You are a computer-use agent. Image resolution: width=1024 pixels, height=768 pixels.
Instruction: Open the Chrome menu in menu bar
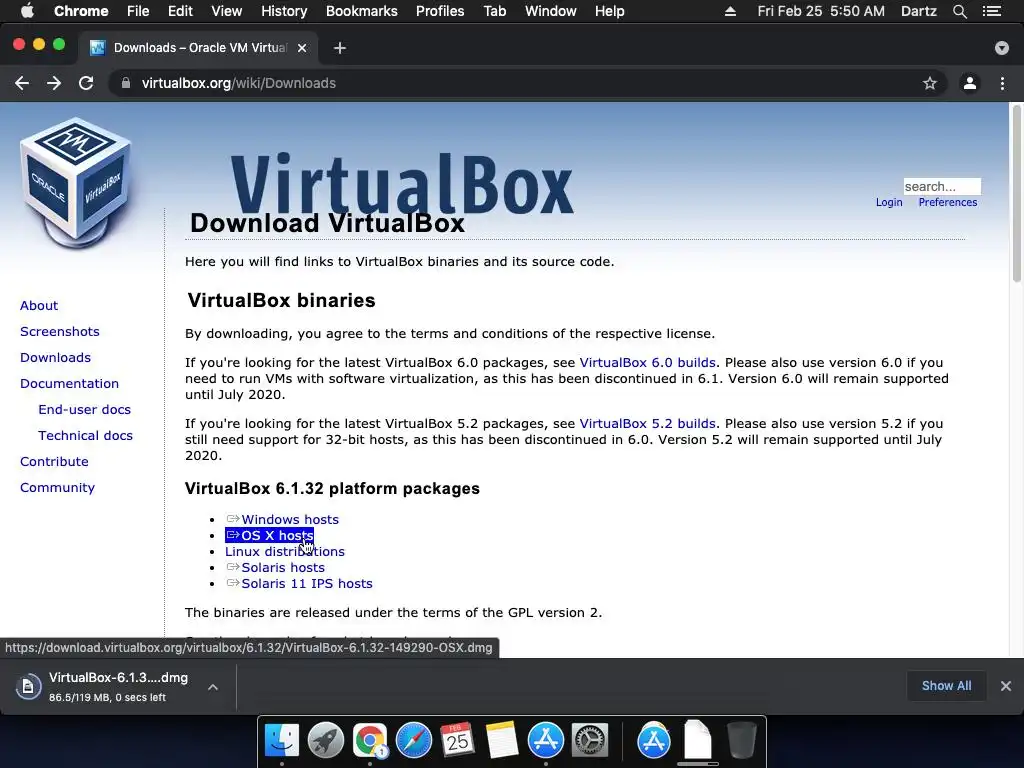pyautogui.click(x=81, y=11)
